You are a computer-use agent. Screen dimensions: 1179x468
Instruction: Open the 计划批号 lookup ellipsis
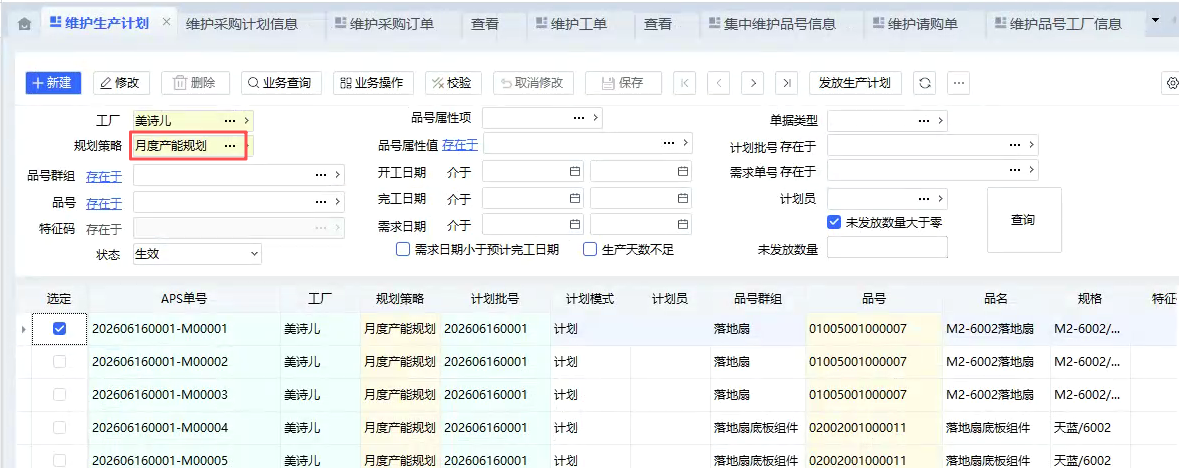1015,144
